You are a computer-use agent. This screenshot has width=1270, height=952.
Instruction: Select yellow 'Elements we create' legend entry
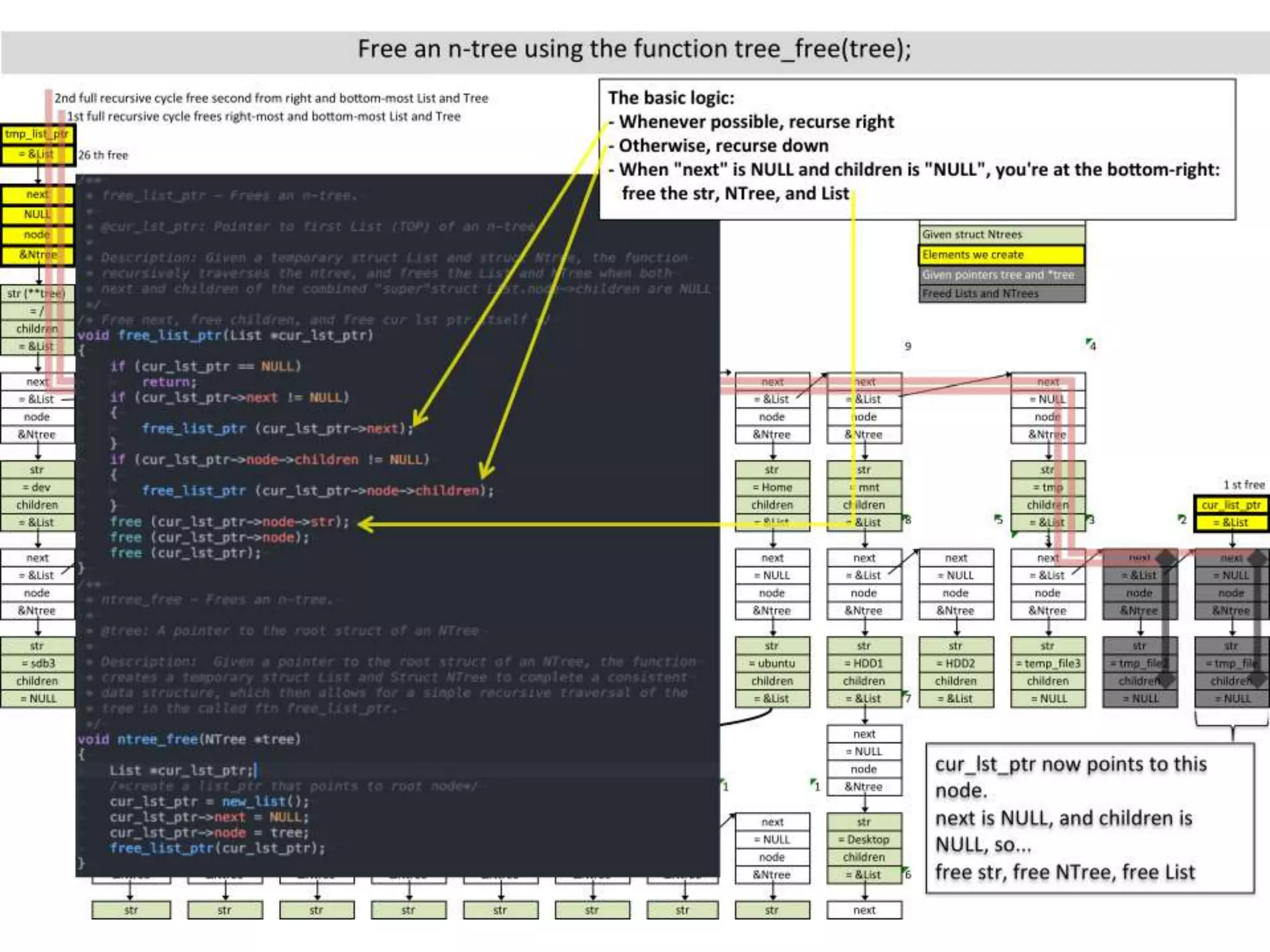1002,255
